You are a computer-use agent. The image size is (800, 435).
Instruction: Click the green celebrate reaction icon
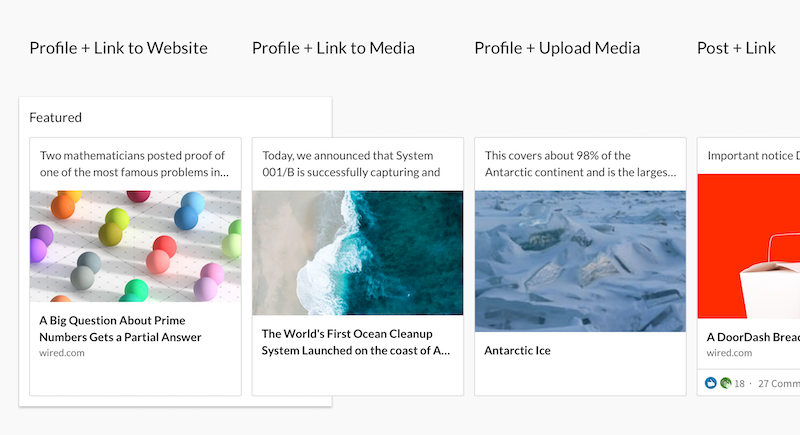[x=726, y=383]
